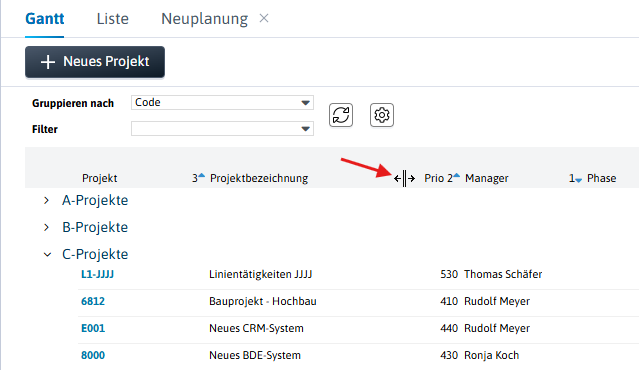Viewport: 639px width, 370px height.
Task: Click manager cell 'Ronja Koch'
Action: point(491,355)
